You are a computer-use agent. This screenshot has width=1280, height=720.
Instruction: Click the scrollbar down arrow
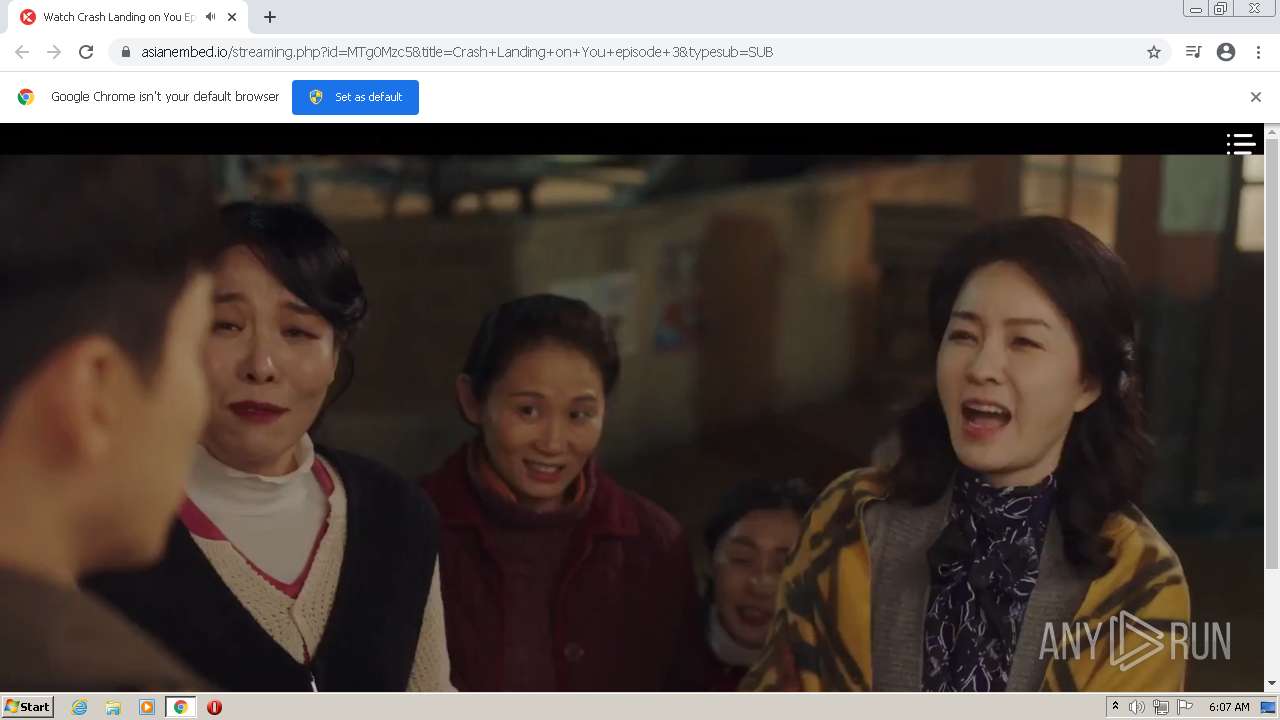point(1272,684)
